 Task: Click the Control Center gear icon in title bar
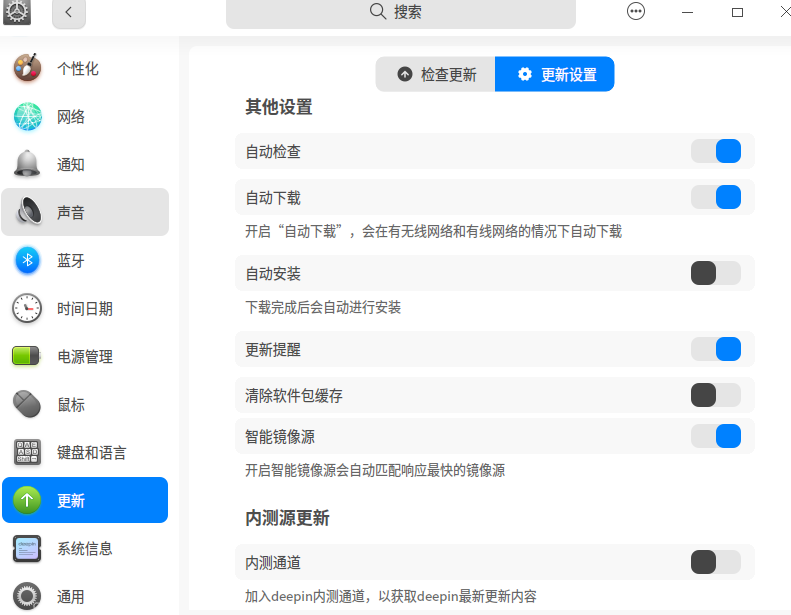pos(17,11)
